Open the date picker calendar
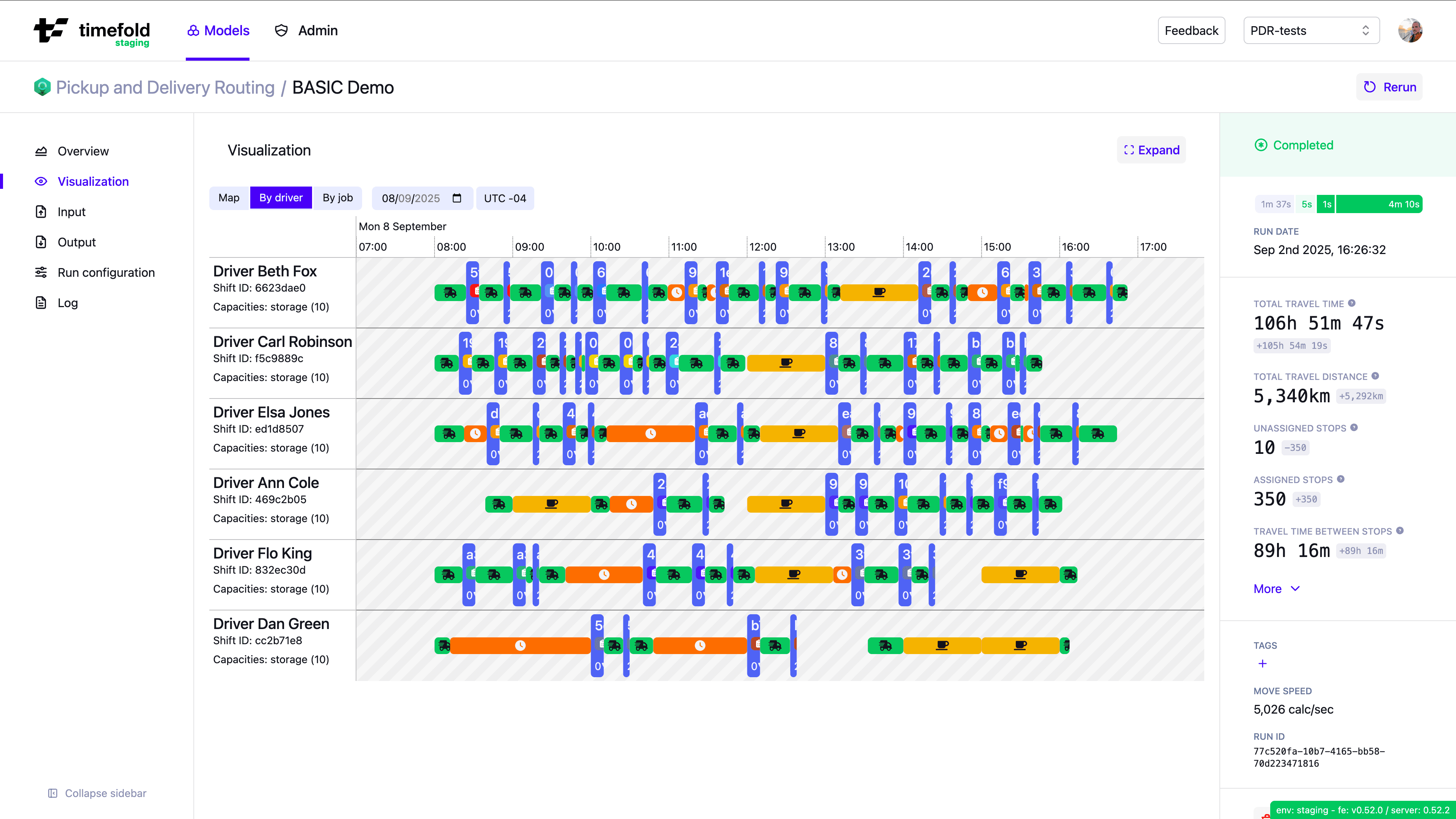 (457, 198)
